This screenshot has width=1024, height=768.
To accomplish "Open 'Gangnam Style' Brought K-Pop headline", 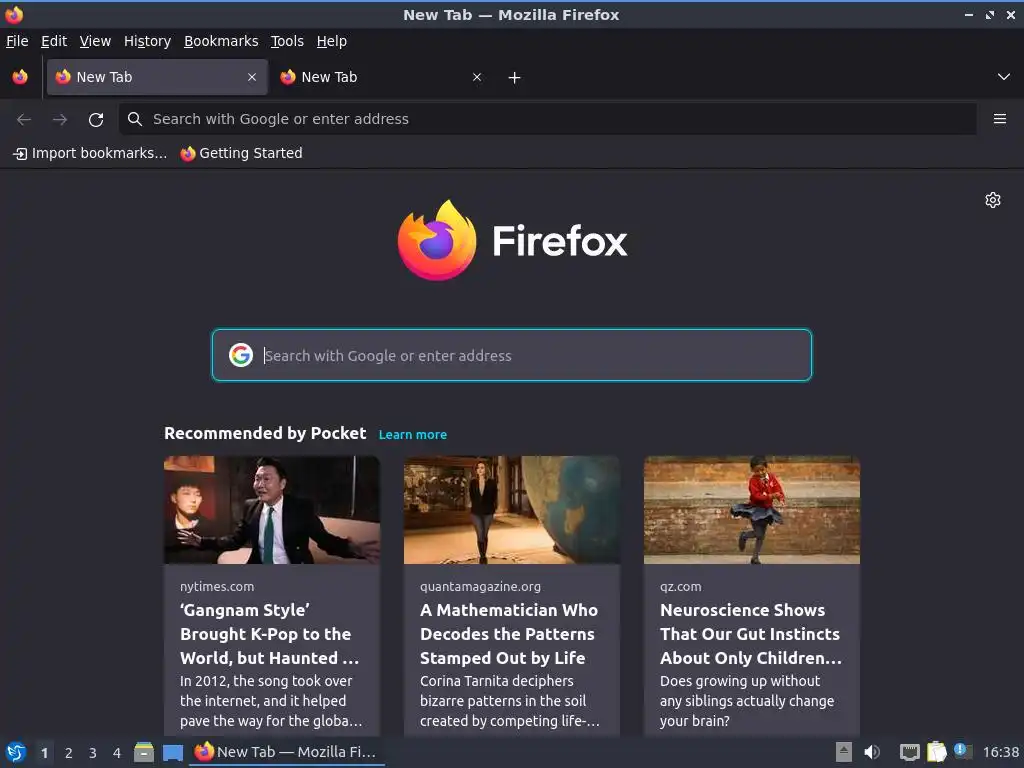I will click(270, 634).
